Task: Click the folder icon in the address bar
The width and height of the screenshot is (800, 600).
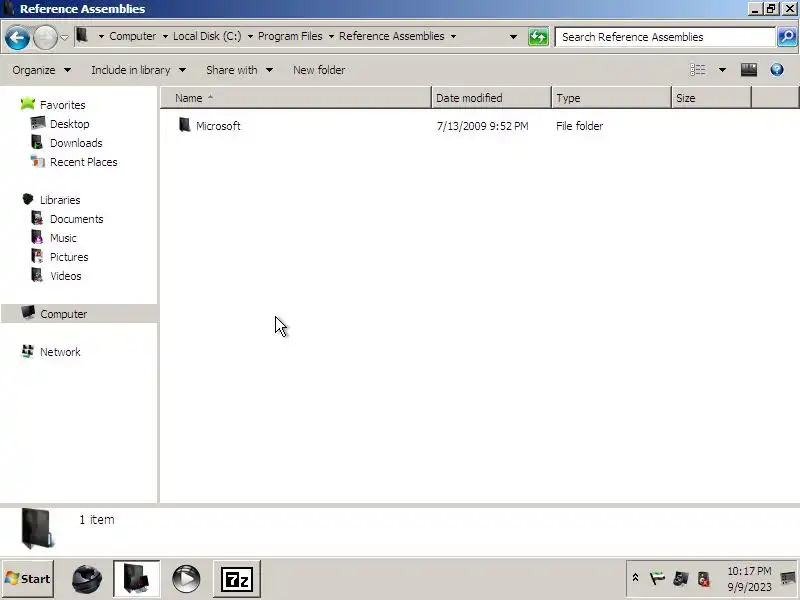Action: (82, 36)
